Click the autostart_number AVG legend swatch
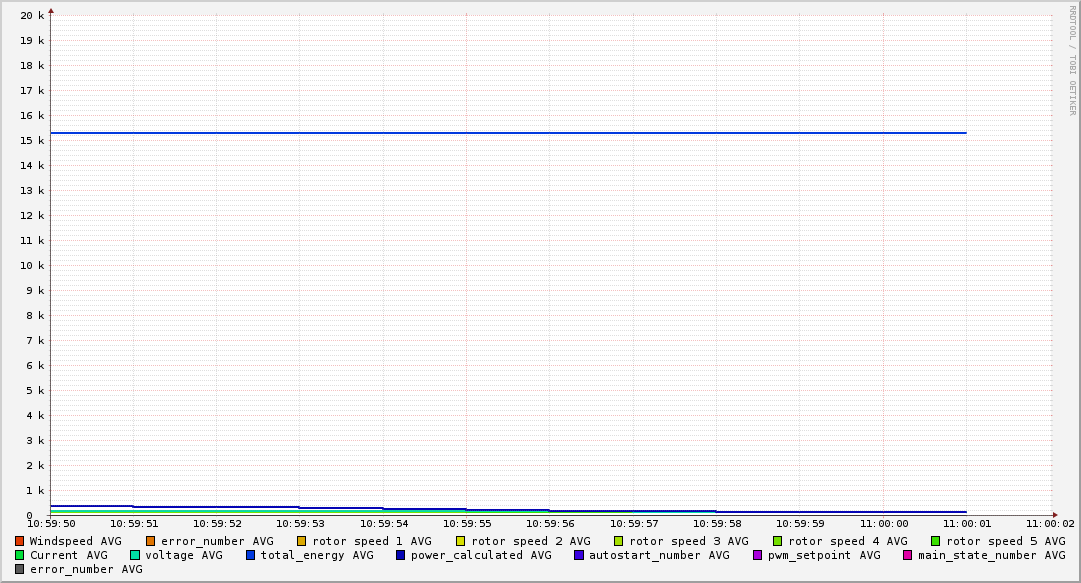The width and height of the screenshot is (1081, 583). (x=579, y=555)
